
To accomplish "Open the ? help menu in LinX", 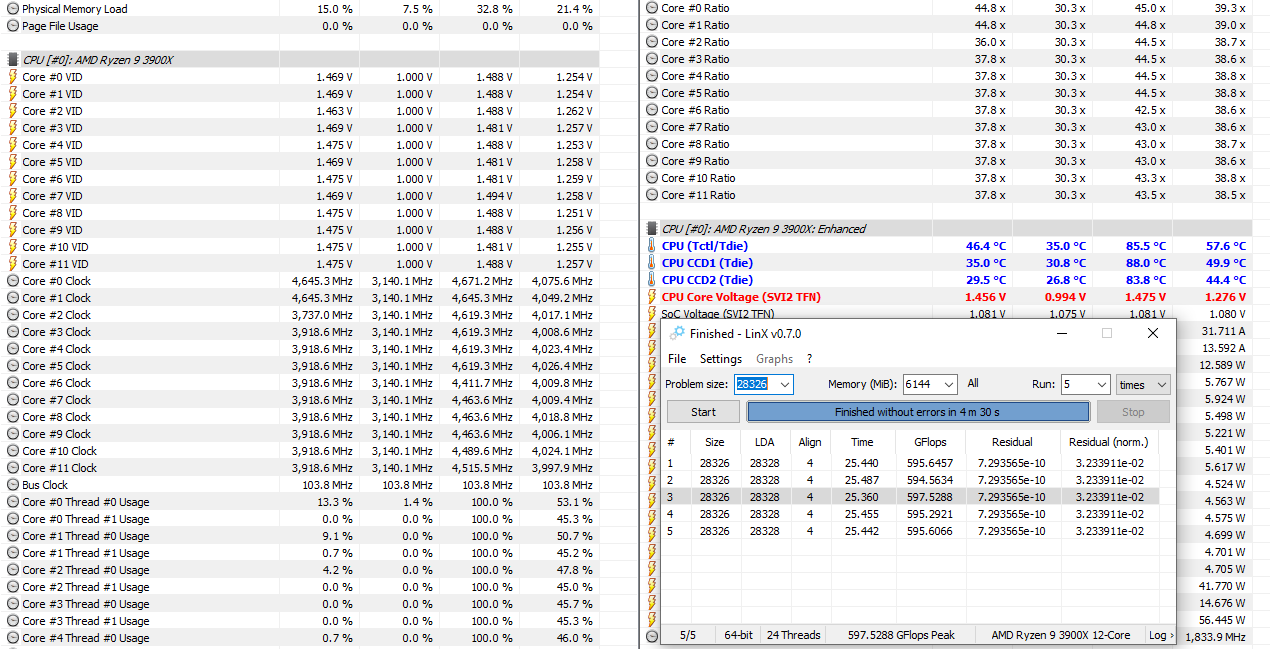I will pyautogui.click(x=809, y=359).
